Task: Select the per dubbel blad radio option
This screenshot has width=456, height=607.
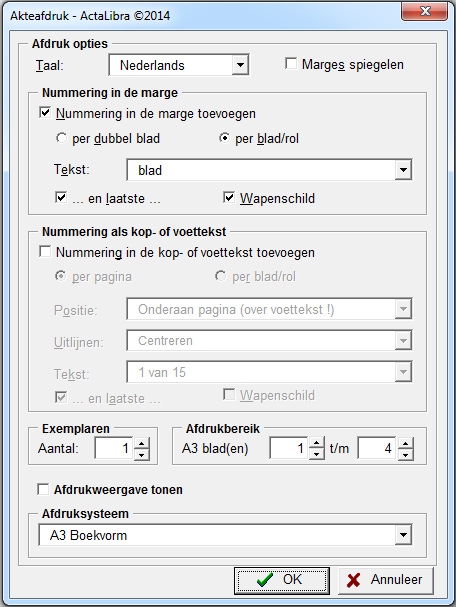Action: (x=61, y=138)
